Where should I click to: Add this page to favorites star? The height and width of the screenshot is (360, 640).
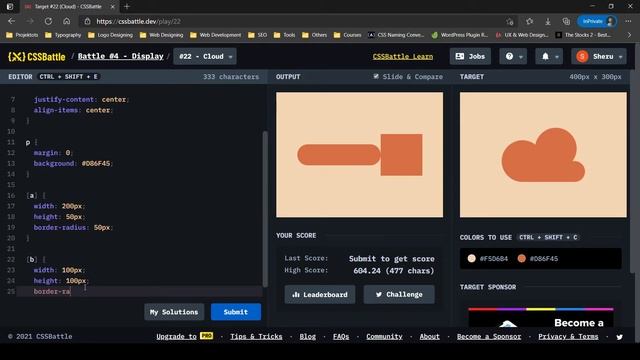tap(510, 21)
